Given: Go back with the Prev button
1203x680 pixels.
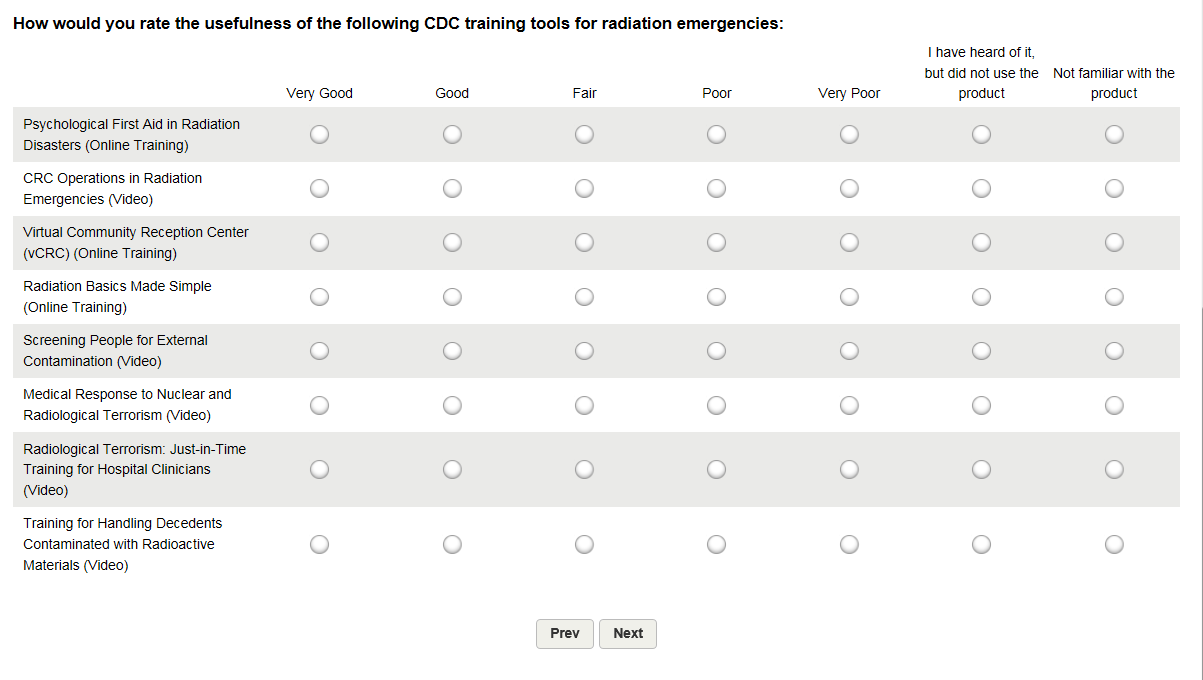Looking at the screenshot, I should (x=565, y=634).
